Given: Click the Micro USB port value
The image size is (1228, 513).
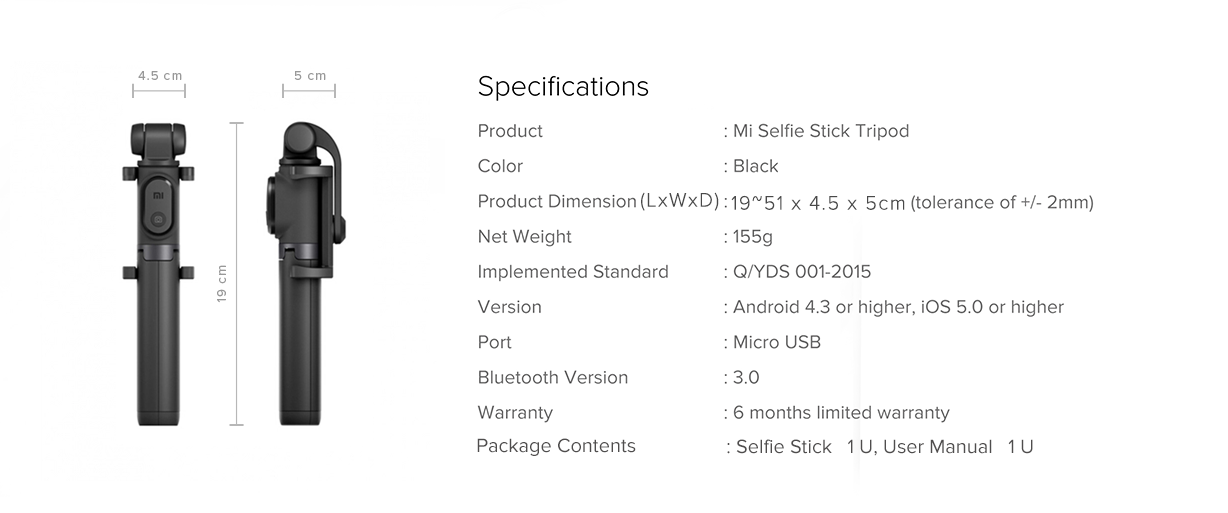Looking at the screenshot, I should coord(776,342).
